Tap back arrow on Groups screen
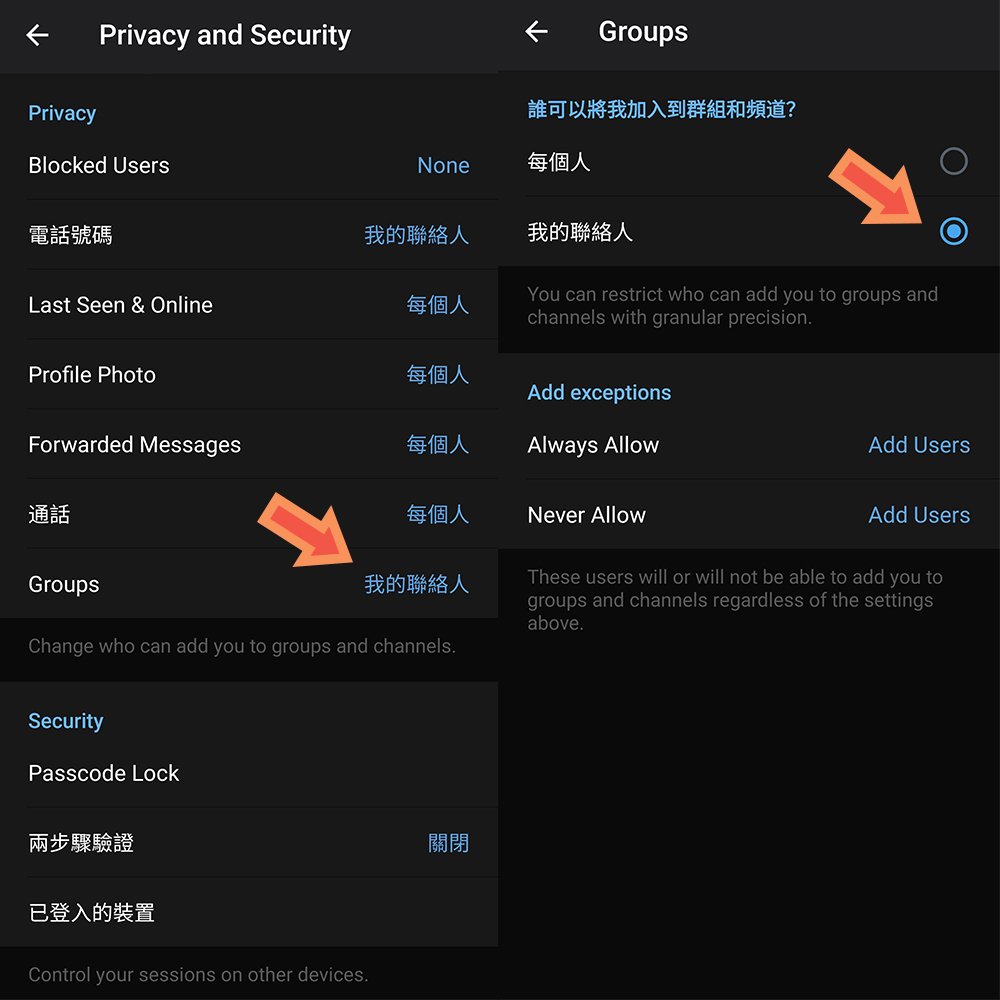Viewport: 1000px width, 1000px height. point(537,32)
